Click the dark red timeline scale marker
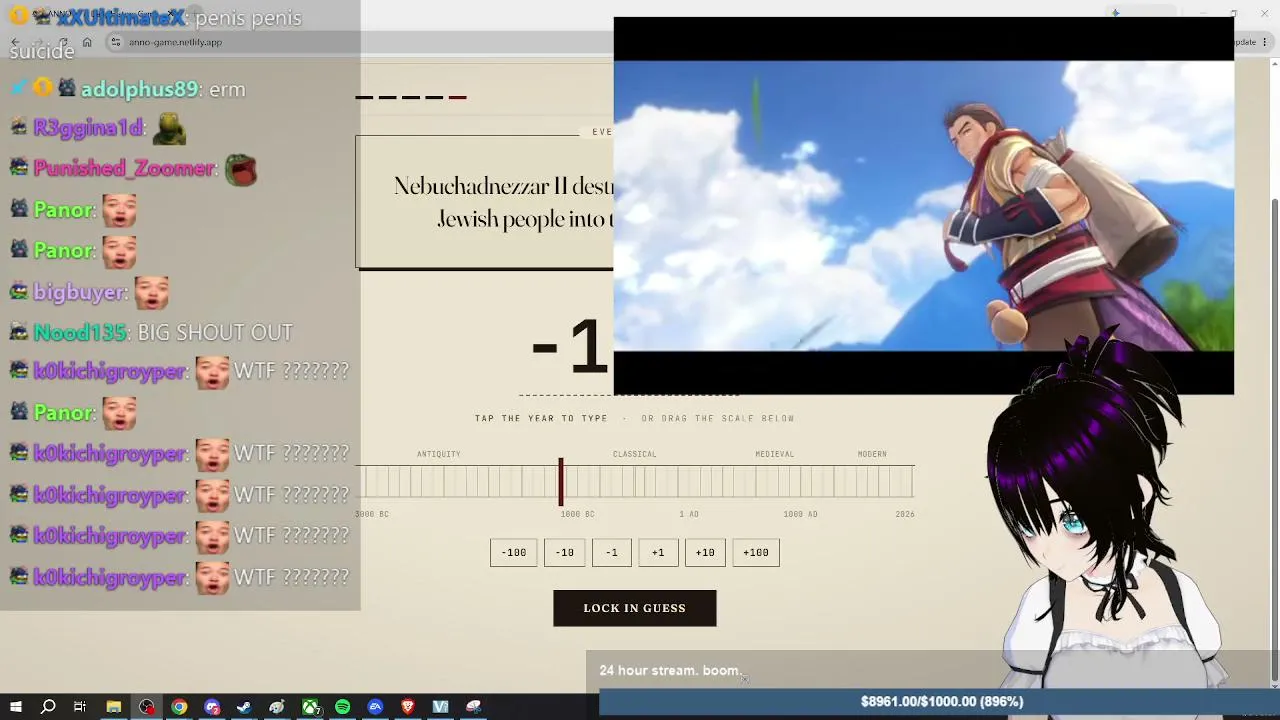The height and width of the screenshot is (720, 1280). point(561,482)
